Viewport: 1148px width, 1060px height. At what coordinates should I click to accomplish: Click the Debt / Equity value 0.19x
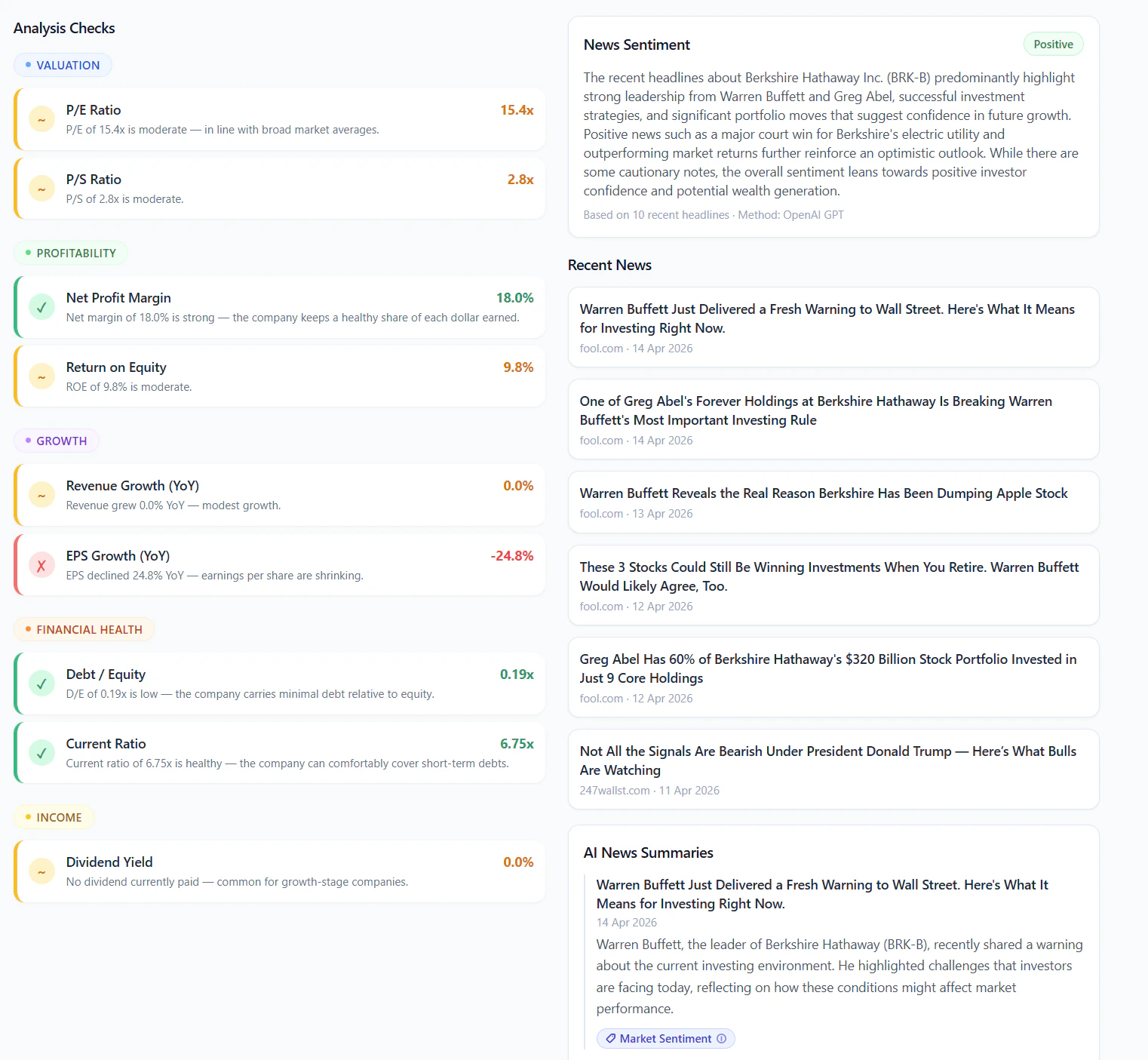click(x=517, y=674)
